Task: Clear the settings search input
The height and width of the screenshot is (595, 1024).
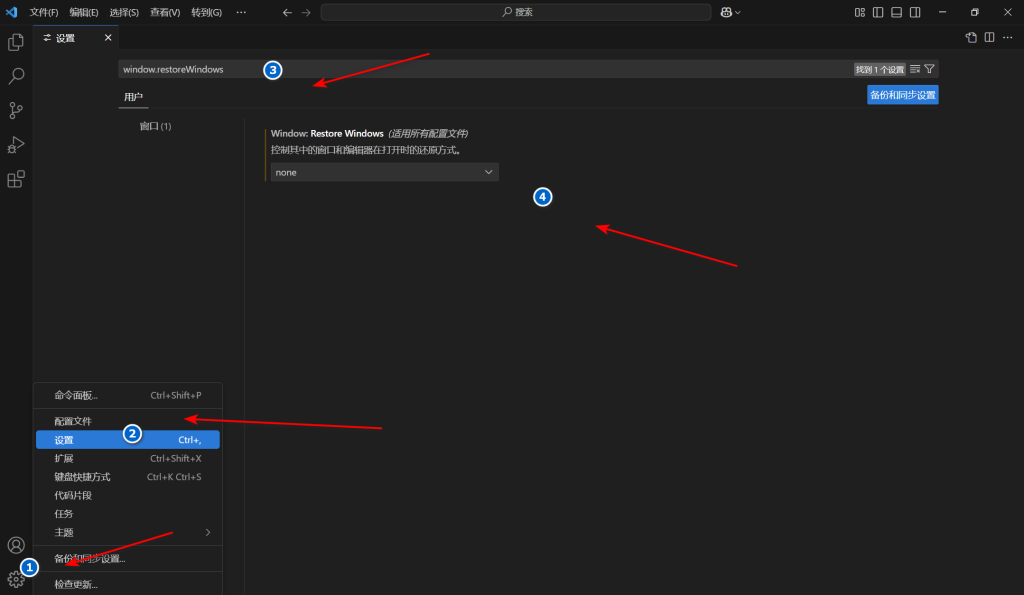Action: 915,69
